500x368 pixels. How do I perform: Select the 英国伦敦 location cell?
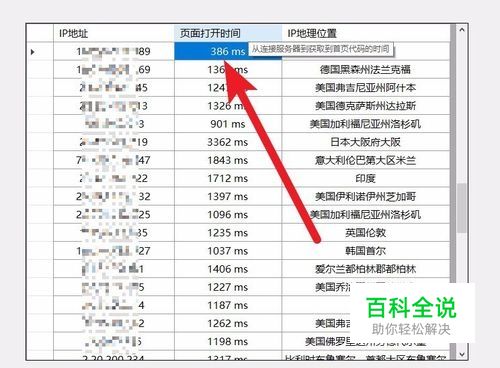coord(366,233)
